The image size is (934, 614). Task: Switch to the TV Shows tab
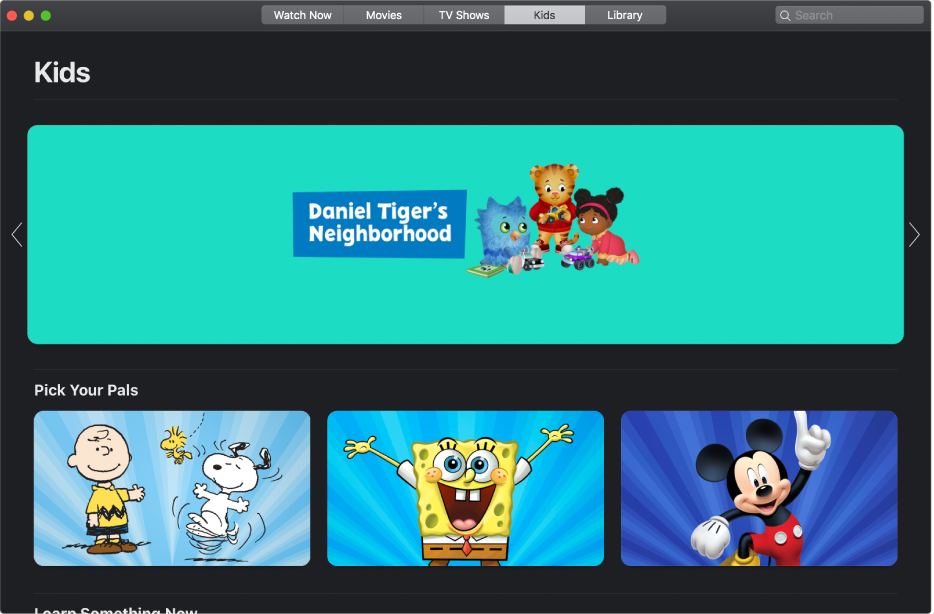pos(463,15)
